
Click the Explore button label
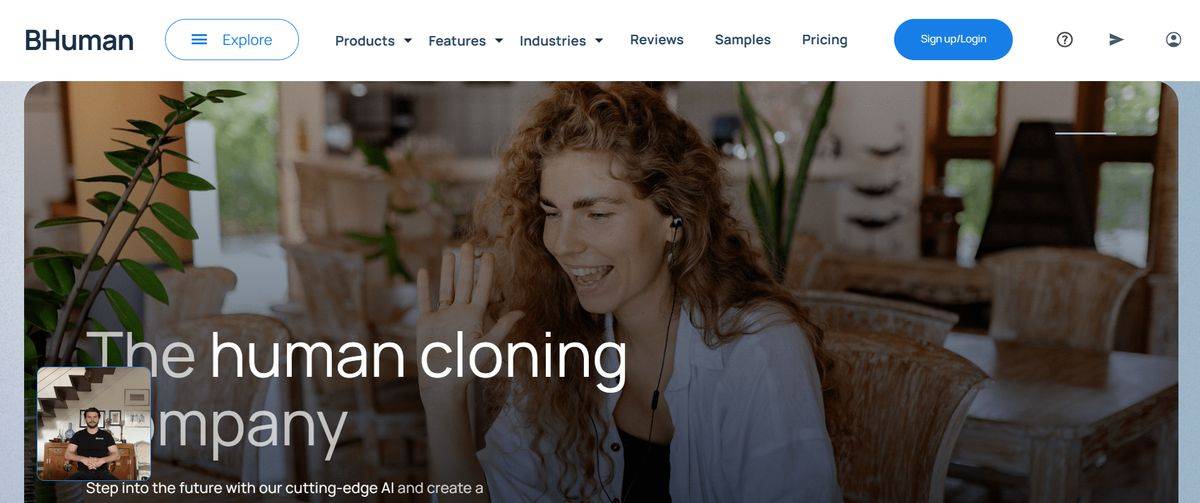pos(247,40)
